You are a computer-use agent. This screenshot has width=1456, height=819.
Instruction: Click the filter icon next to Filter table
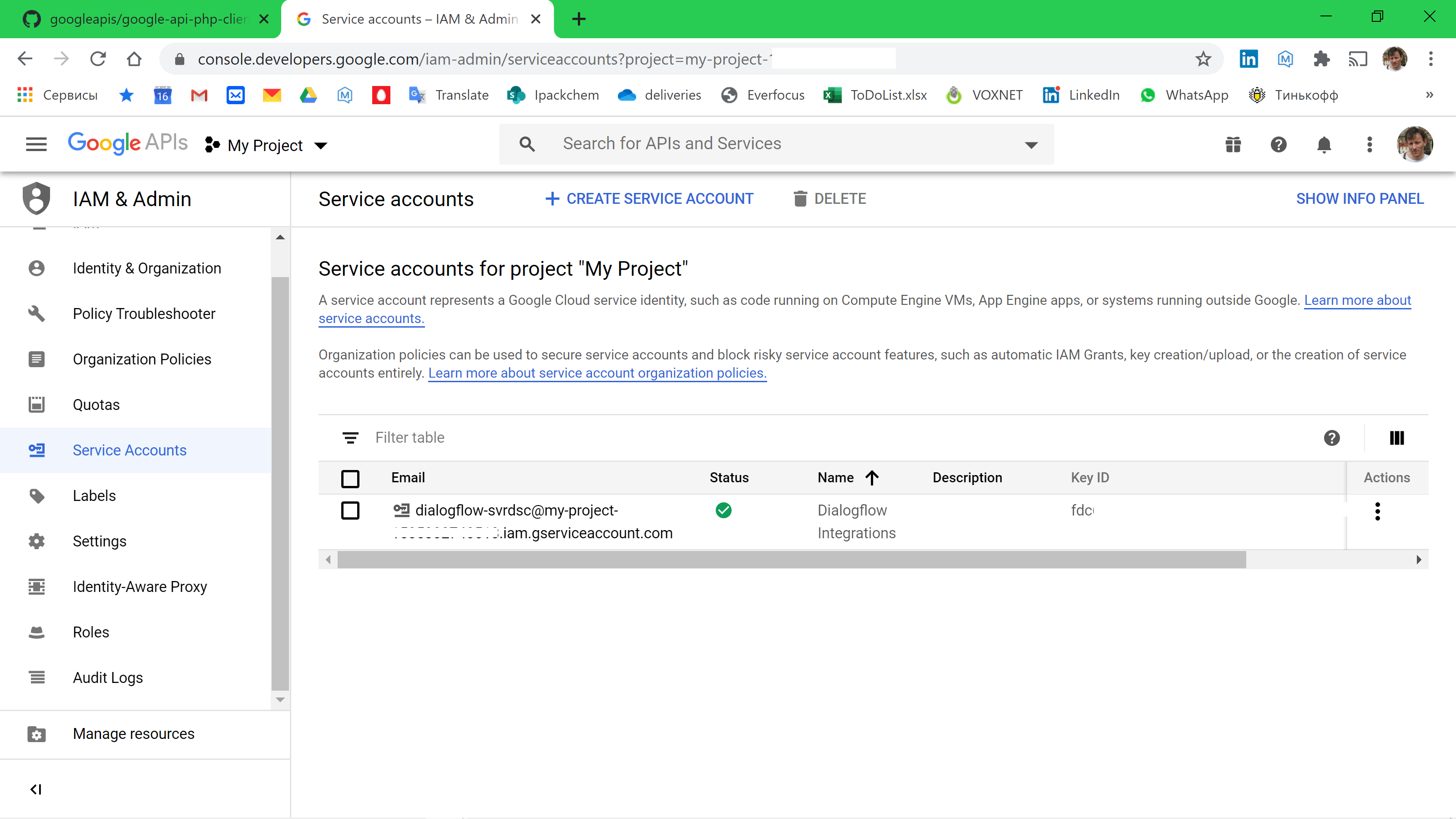point(350,437)
